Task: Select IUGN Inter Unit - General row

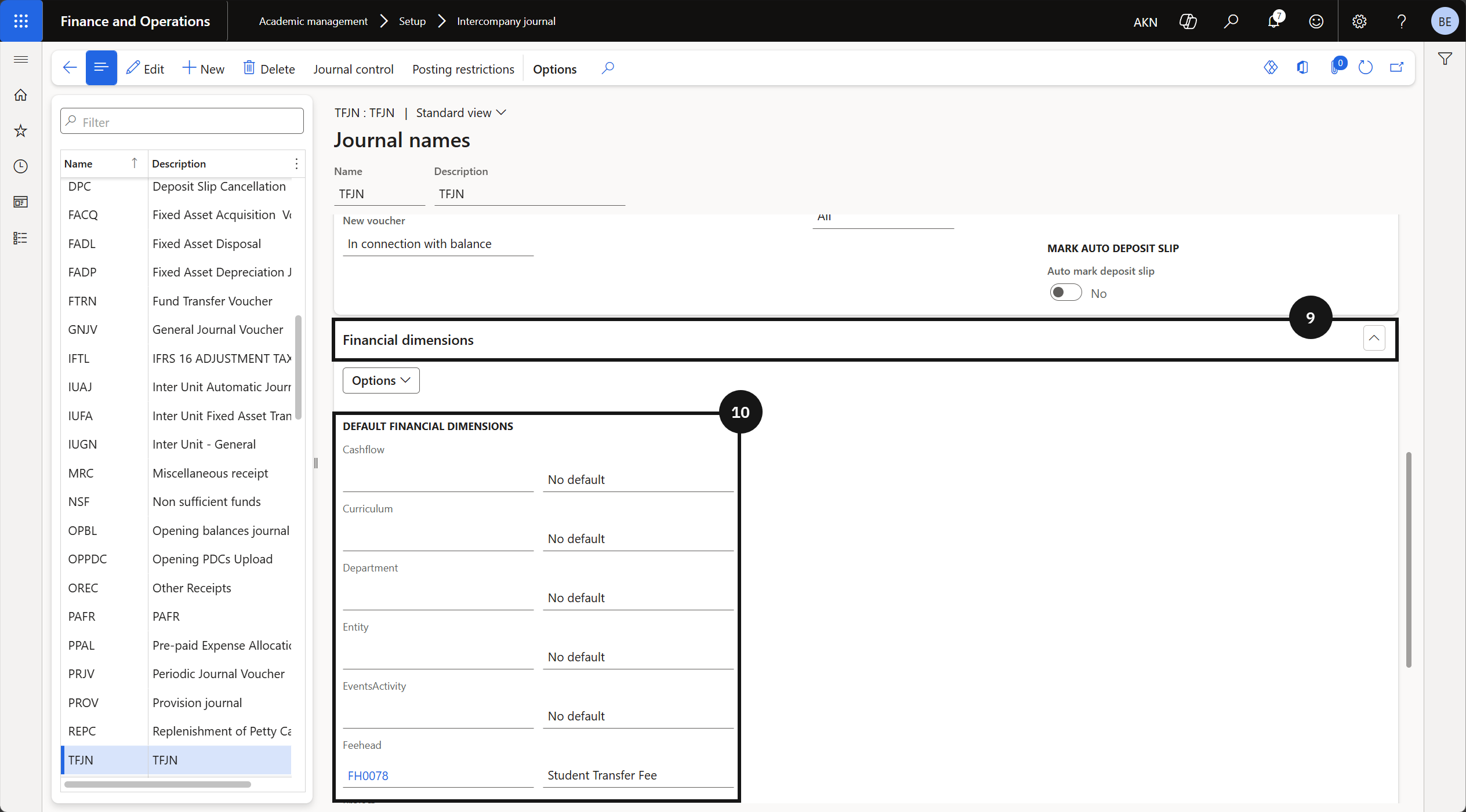Action: click(x=176, y=445)
